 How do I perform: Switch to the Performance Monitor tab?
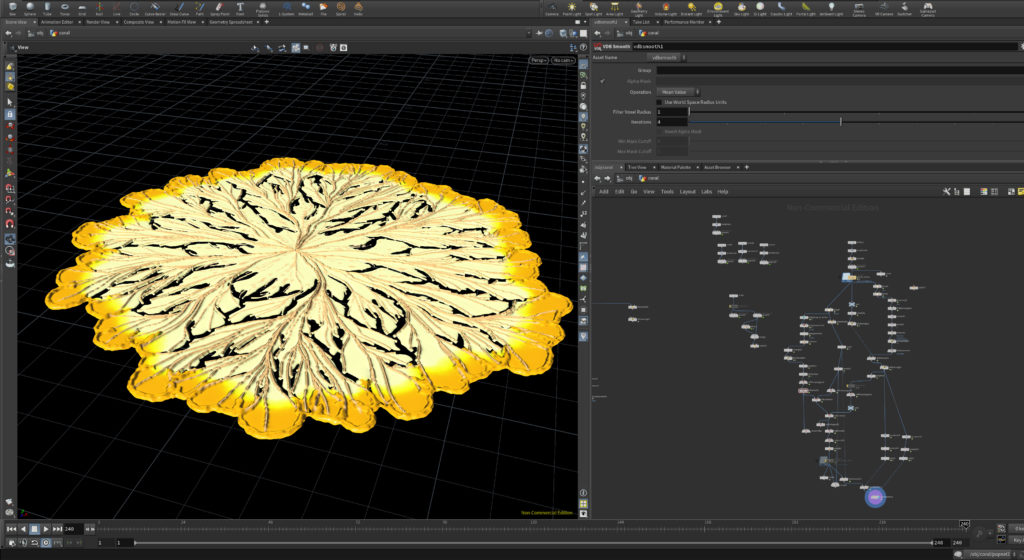pyautogui.click(x=684, y=22)
